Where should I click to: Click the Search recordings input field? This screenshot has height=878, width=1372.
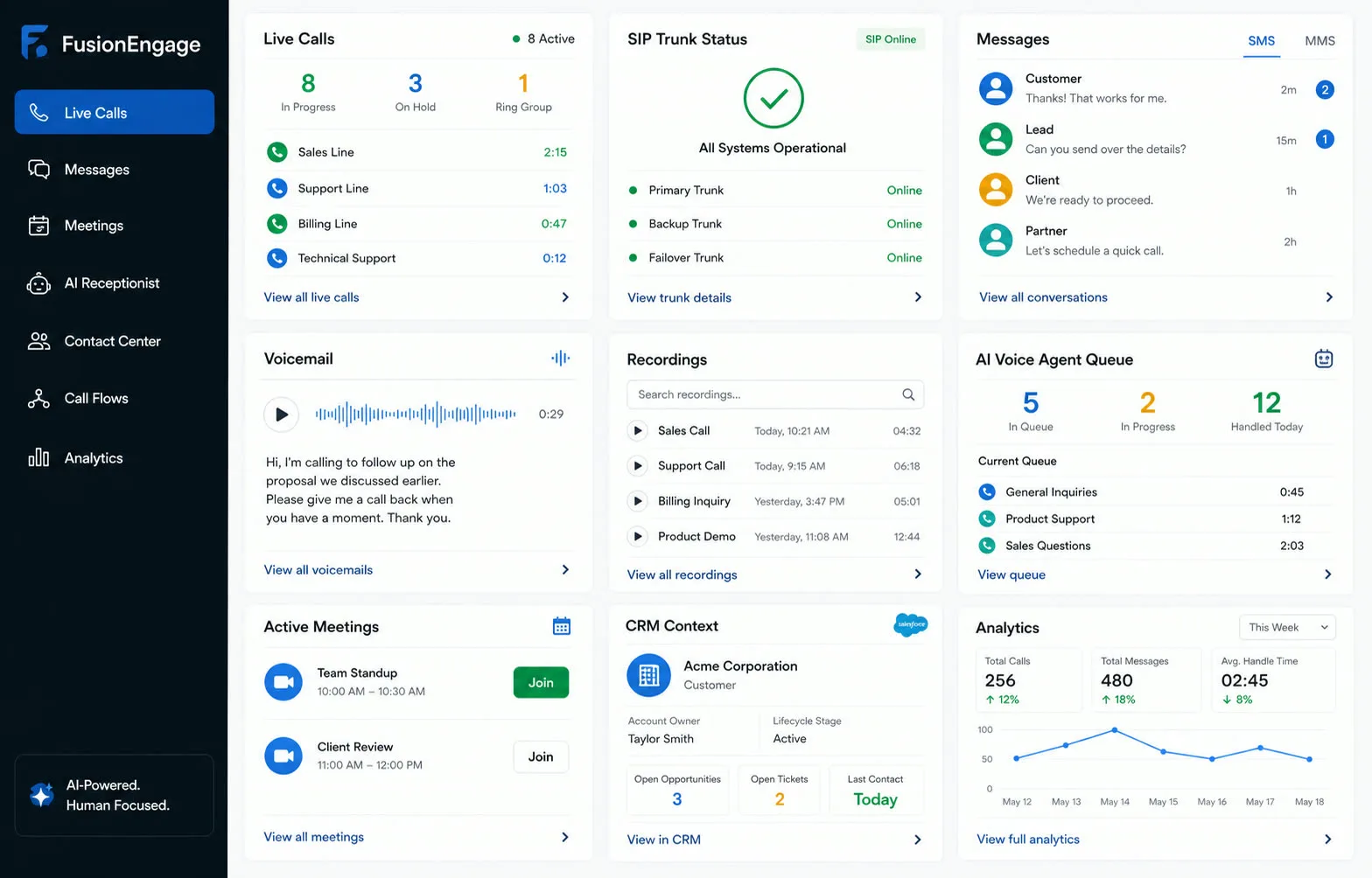tap(775, 394)
